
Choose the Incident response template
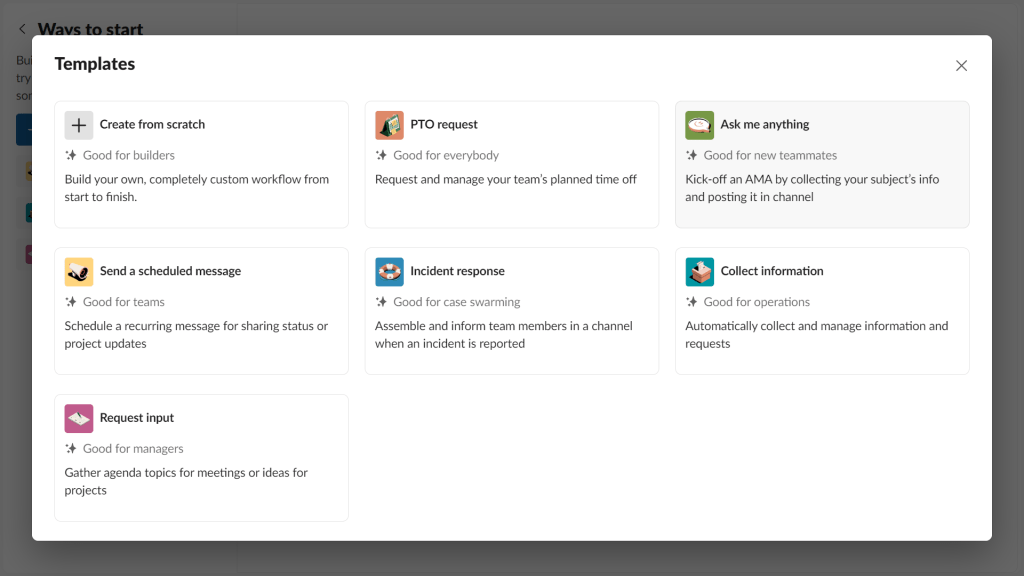(511, 311)
